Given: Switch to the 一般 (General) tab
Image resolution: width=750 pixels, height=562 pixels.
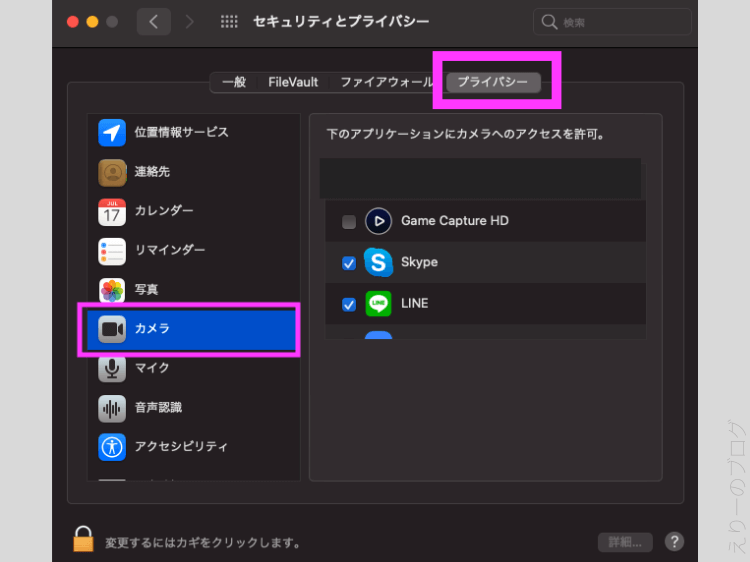Looking at the screenshot, I should click(x=233, y=82).
